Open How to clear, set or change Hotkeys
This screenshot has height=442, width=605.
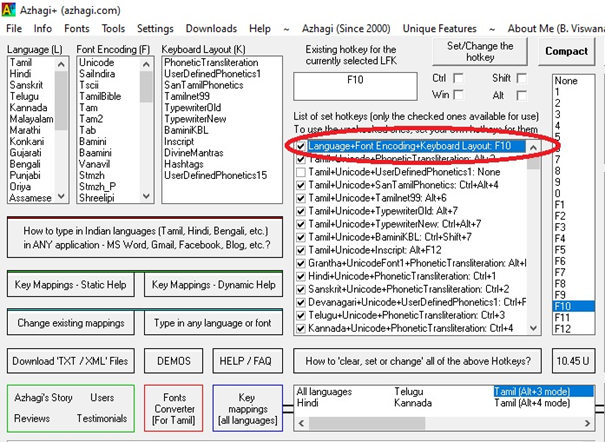click(417, 361)
